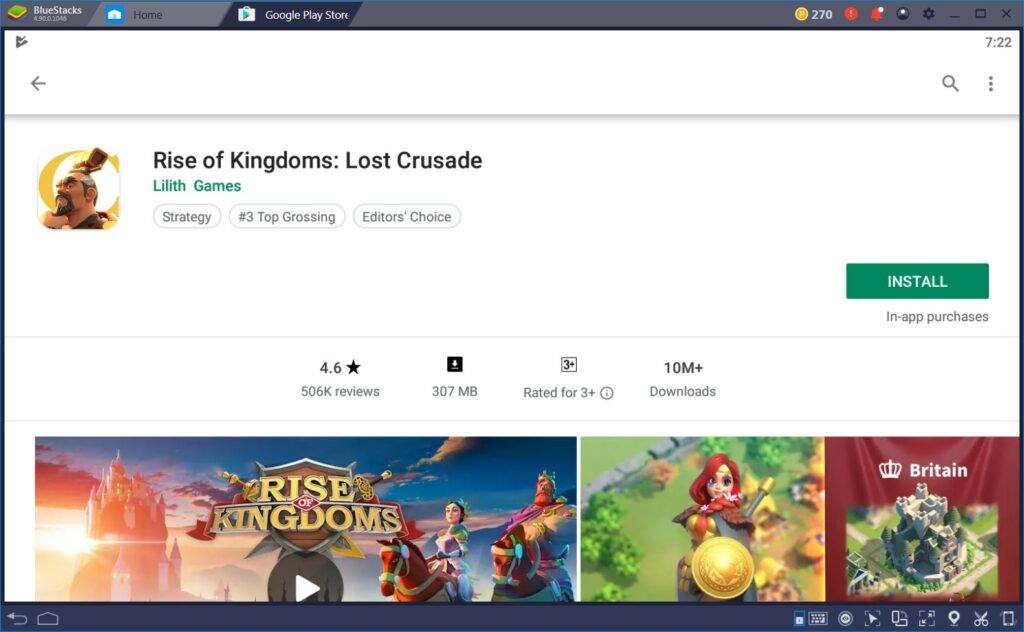The width and height of the screenshot is (1024, 632).
Task: Expand the Rated for 3+ info
Action: pos(605,392)
